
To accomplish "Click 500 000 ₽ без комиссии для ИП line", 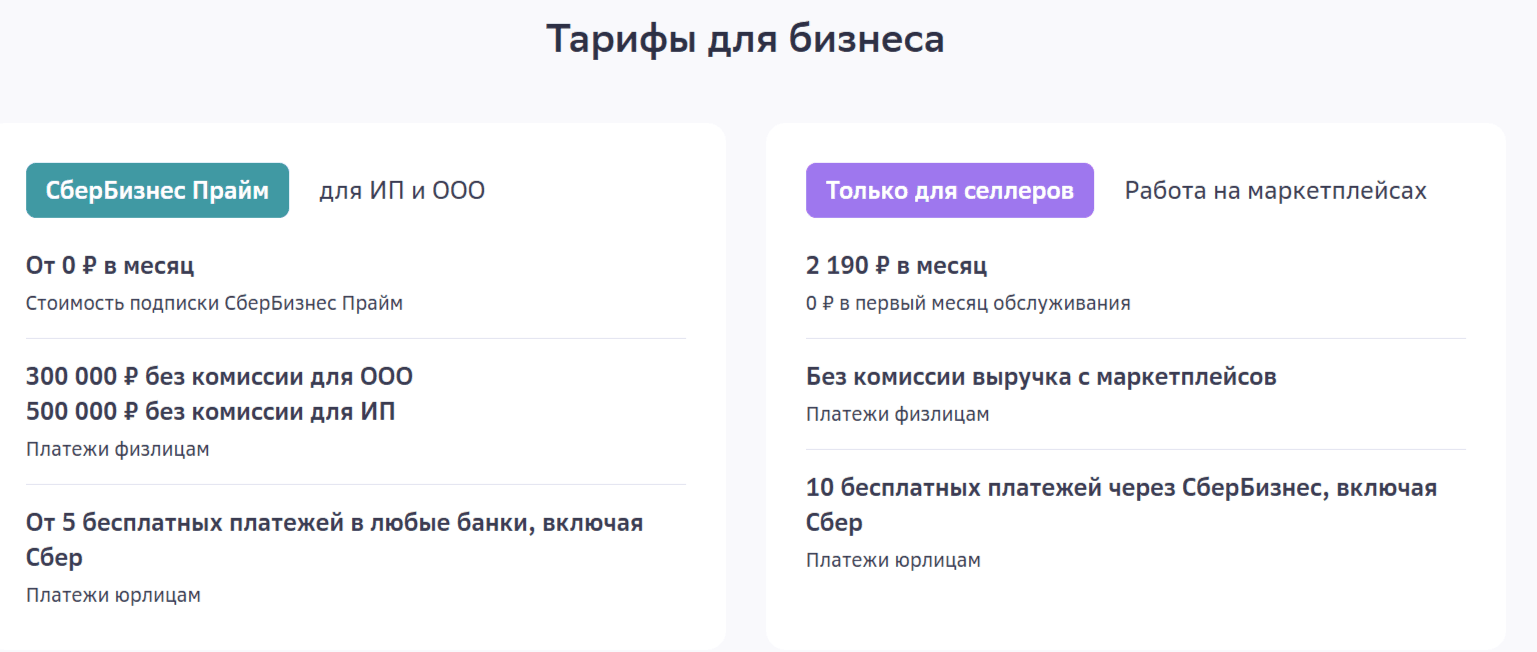I will (209, 410).
